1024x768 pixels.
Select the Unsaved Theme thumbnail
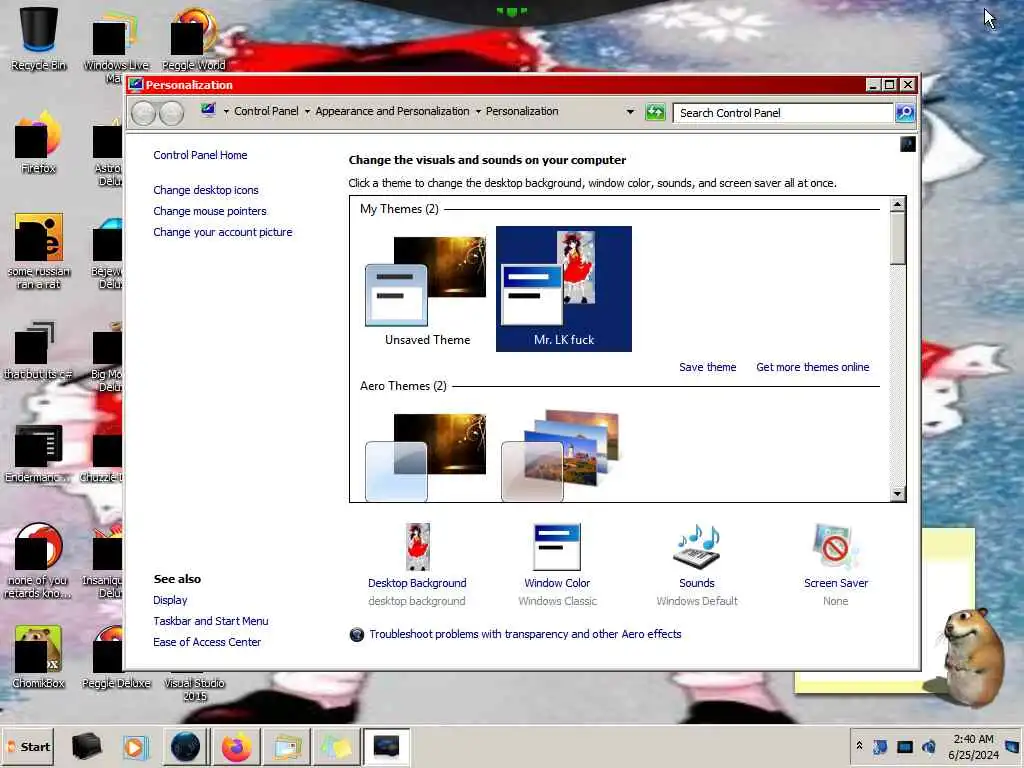[x=427, y=289]
